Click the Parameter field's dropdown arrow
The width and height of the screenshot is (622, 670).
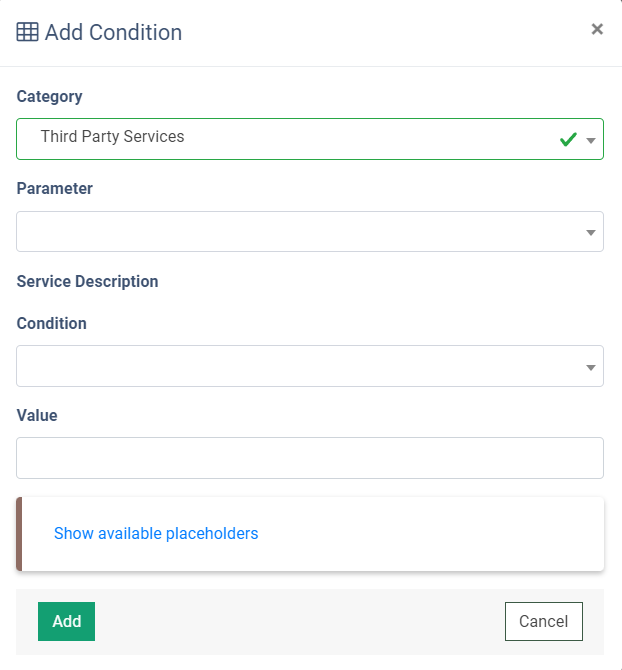591,233
